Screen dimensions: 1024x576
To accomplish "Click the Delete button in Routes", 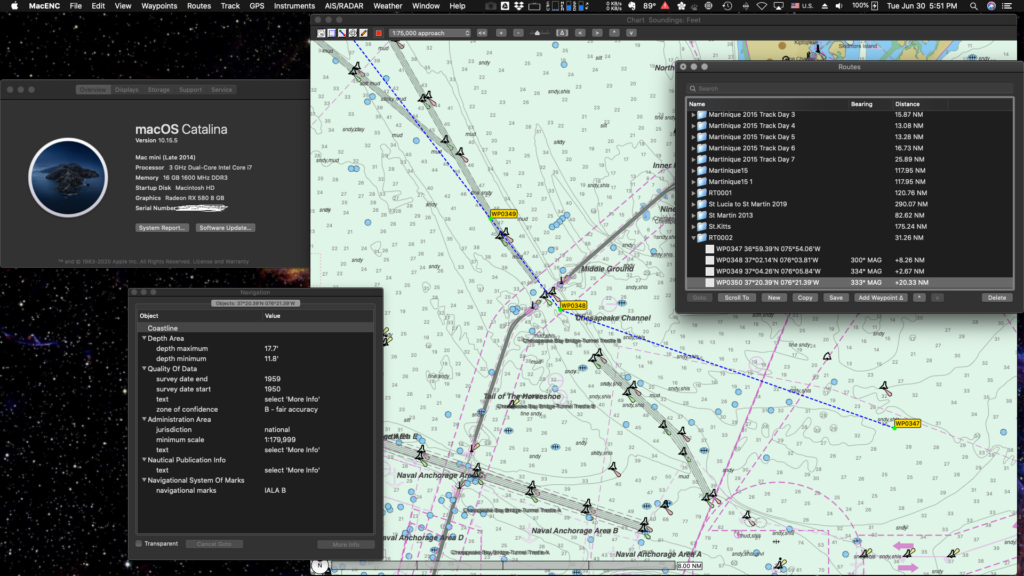I will [x=997, y=298].
